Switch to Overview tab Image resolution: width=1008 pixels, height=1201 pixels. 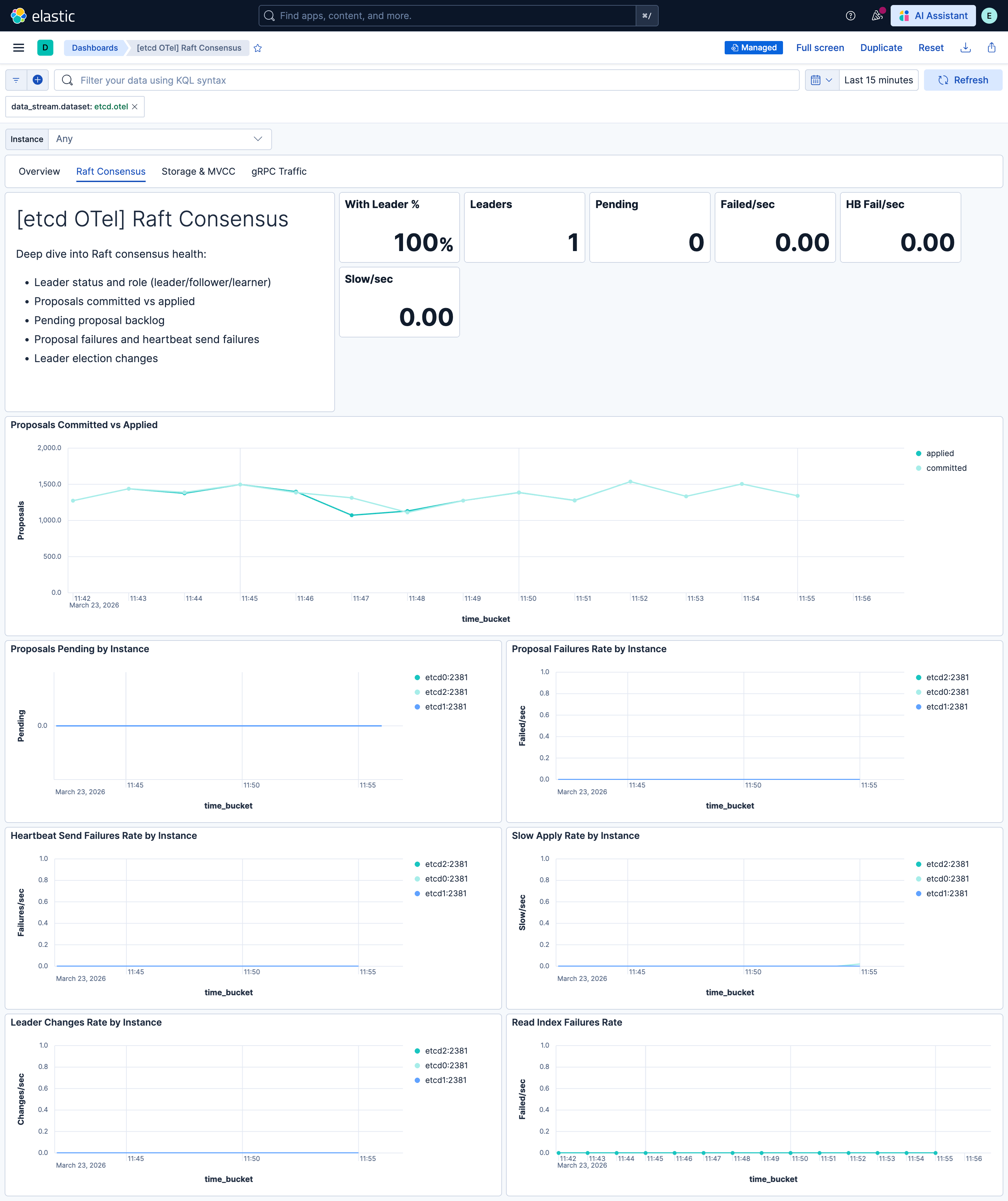[x=39, y=172]
